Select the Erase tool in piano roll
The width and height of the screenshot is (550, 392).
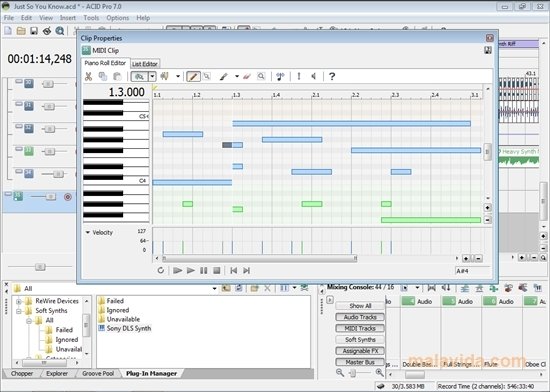pyautogui.click(x=247, y=76)
